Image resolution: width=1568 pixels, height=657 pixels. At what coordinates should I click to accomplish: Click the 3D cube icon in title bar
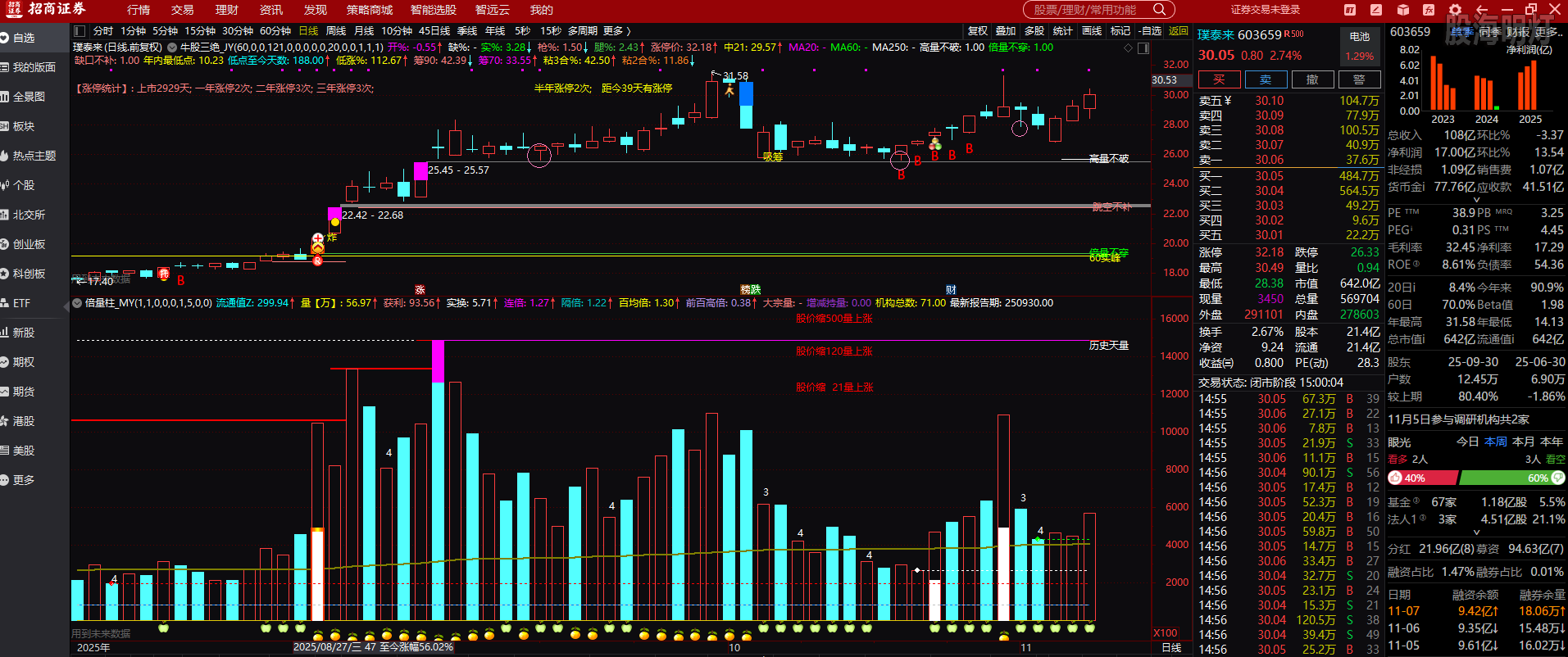click(1402, 10)
